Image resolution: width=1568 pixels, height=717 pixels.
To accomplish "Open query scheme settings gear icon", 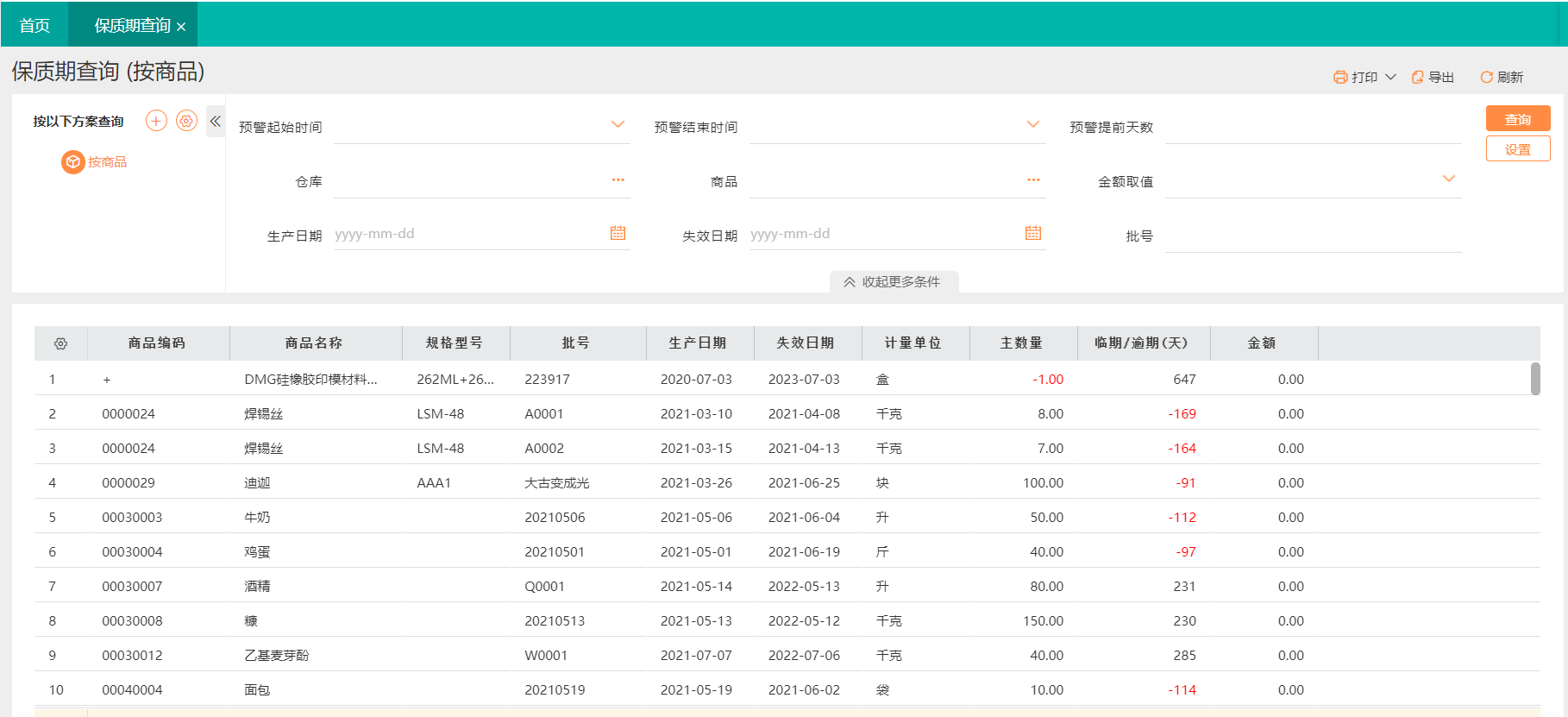I will tap(186, 121).
